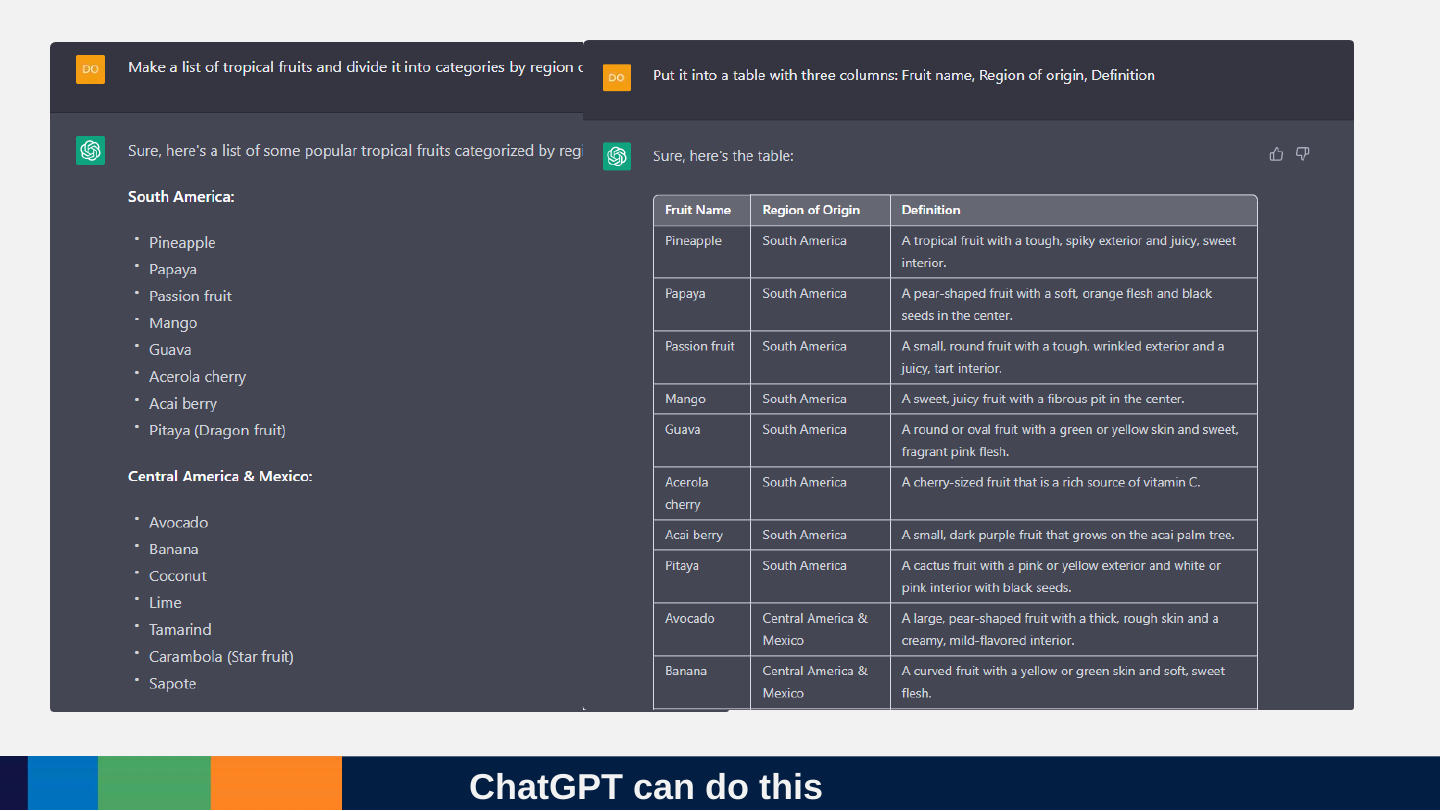
Task: Click 'Sapote' in the left bulleted list
Action: click(x=172, y=684)
